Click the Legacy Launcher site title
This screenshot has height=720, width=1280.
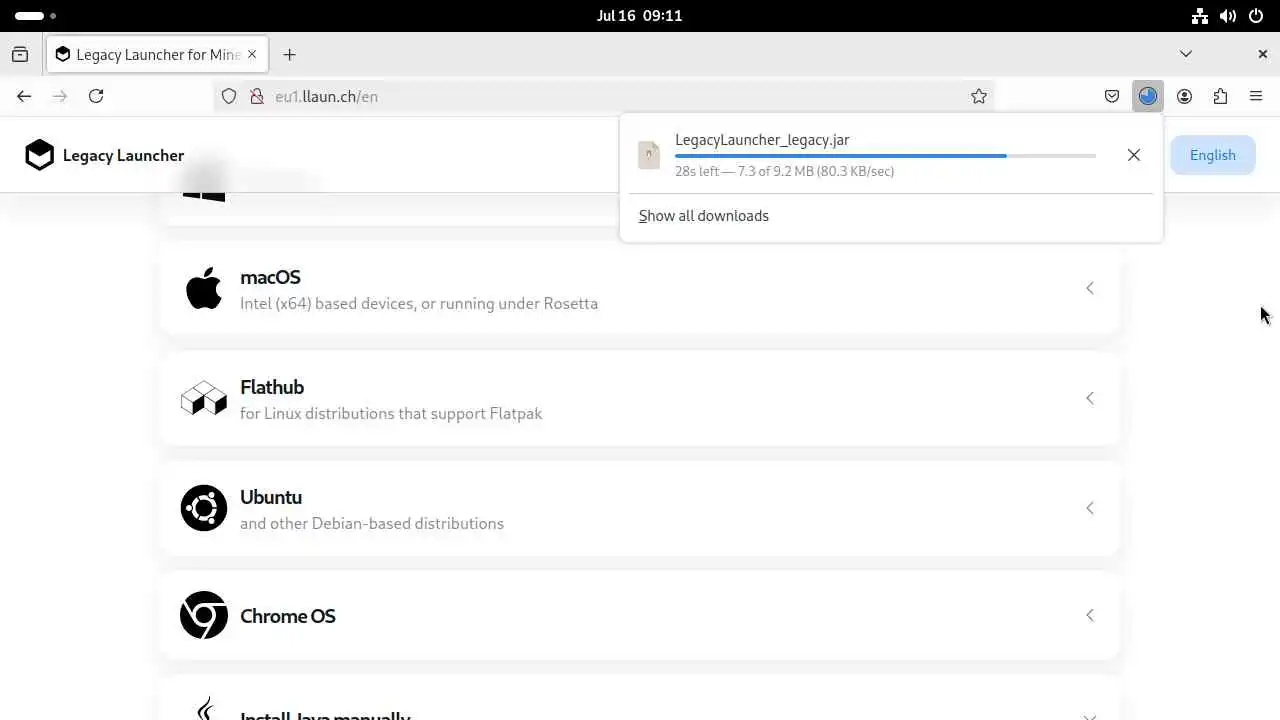(x=123, y=155)
